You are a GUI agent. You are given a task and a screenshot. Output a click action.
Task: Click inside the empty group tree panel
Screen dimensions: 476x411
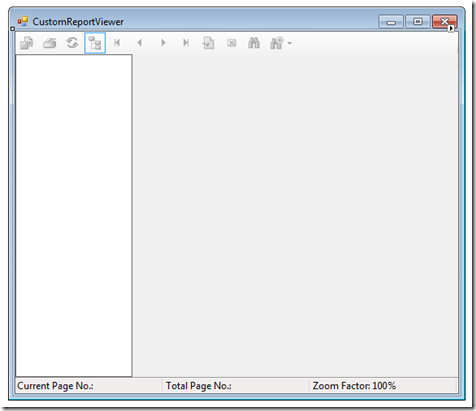pos(74,216)
